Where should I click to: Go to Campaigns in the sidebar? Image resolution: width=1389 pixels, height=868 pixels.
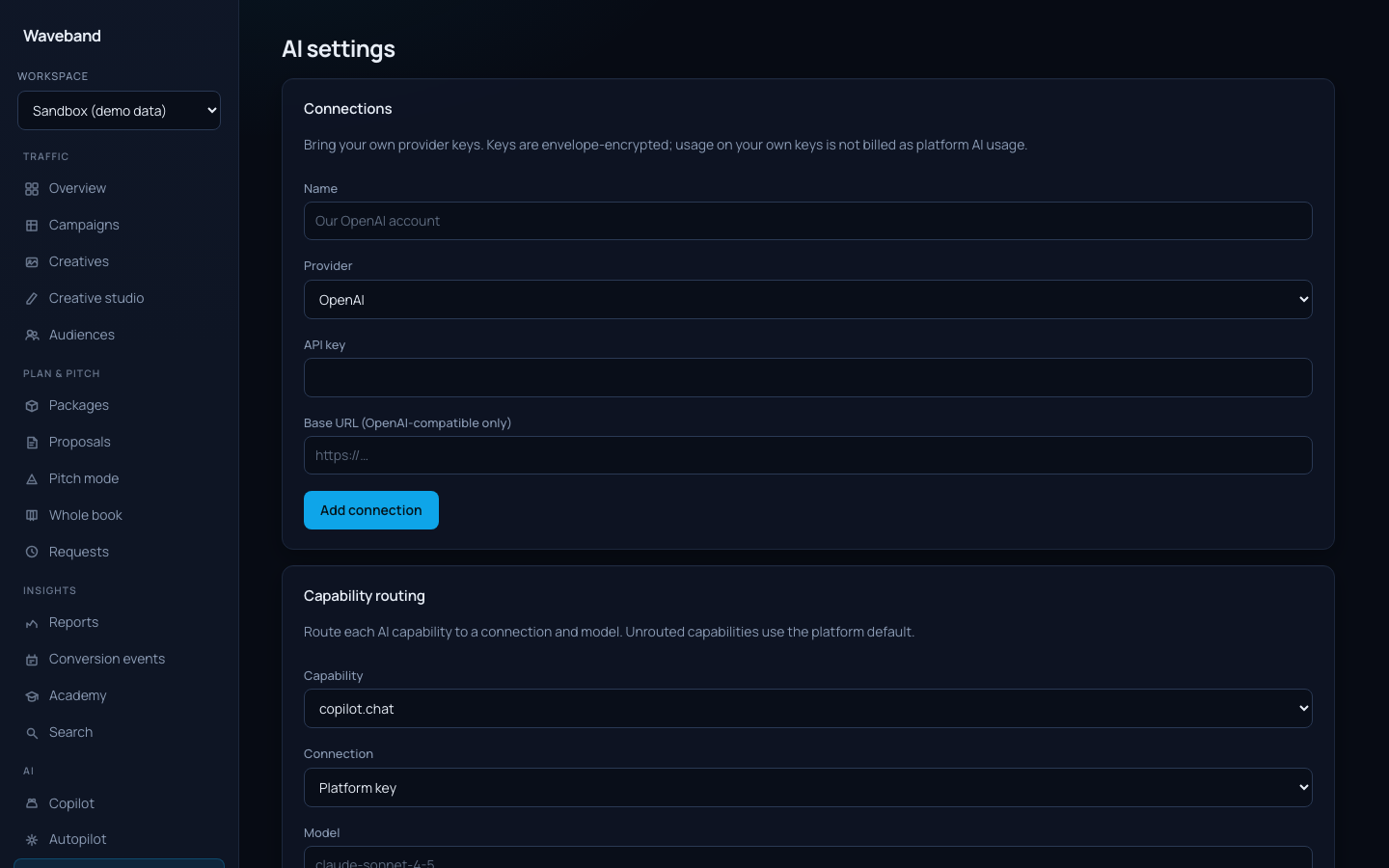pyautogui.click(x=119, y=225)
